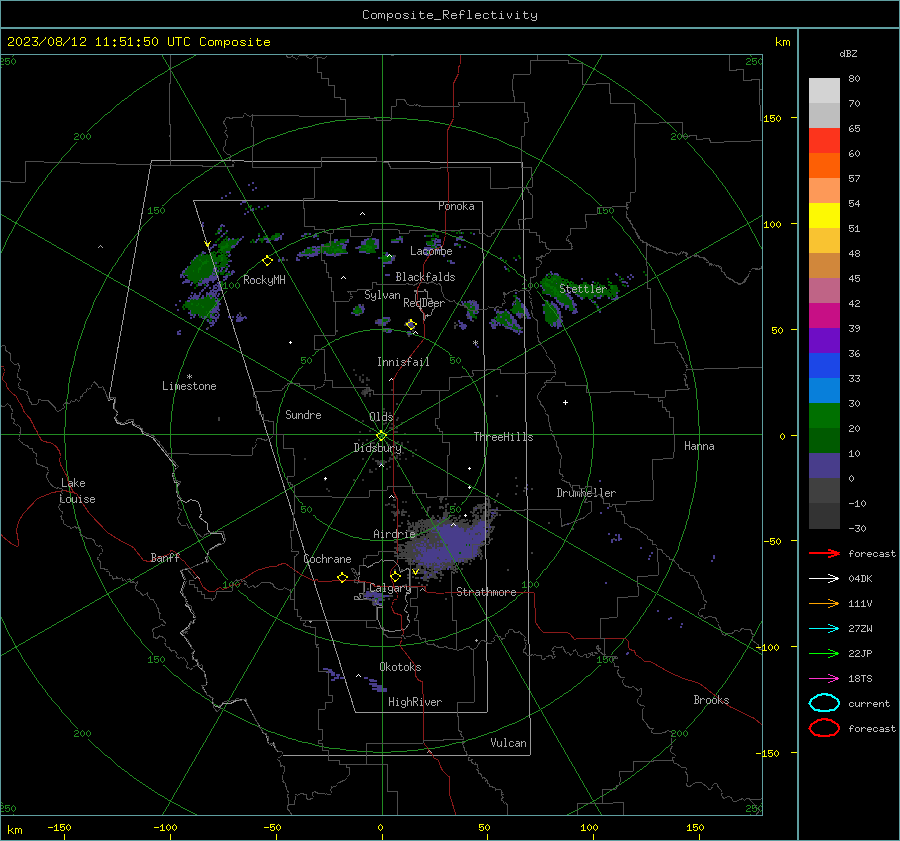
Task: Select the purple 39 dBZ legend swatch
Action: coord(824,340)
